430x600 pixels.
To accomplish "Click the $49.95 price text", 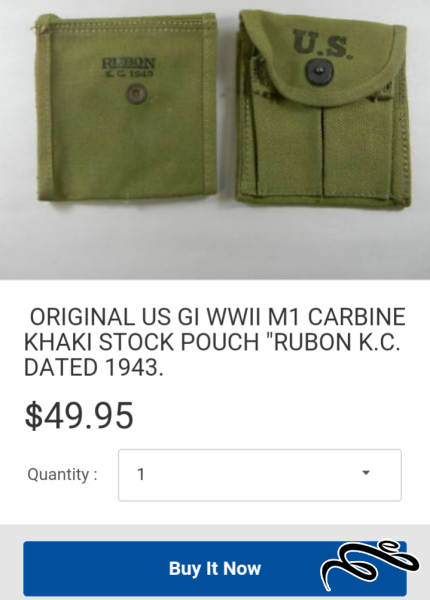I will (79, 416).
